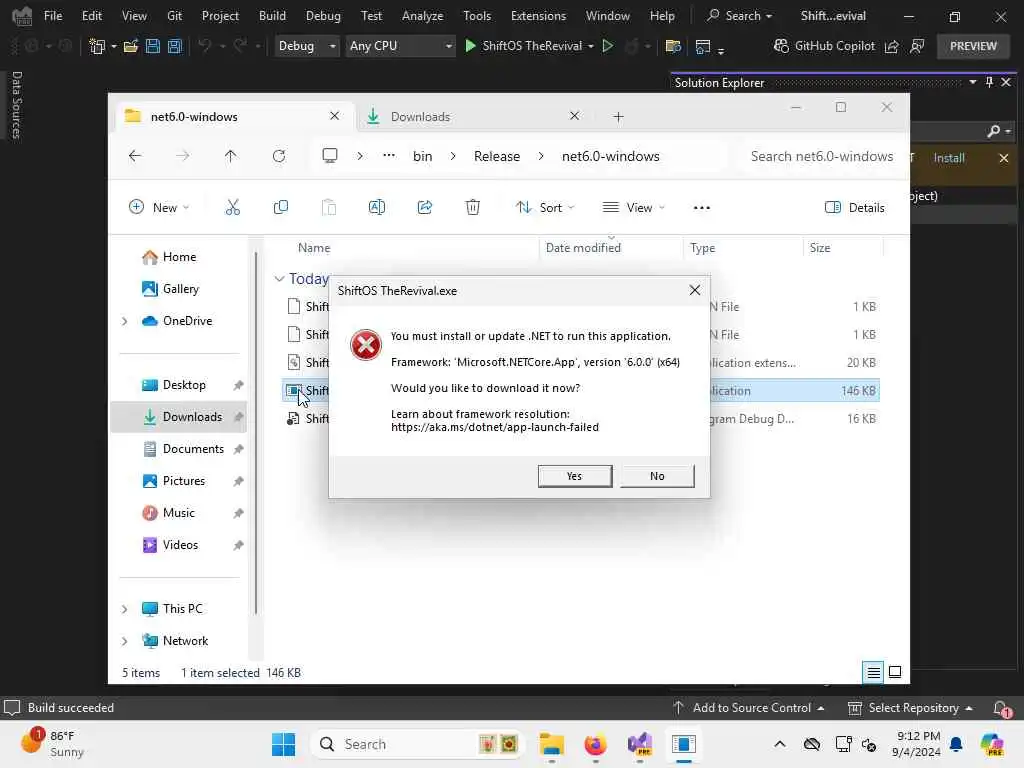
Task: Select Videos in Explorer navigation pane
Action: 180,545
